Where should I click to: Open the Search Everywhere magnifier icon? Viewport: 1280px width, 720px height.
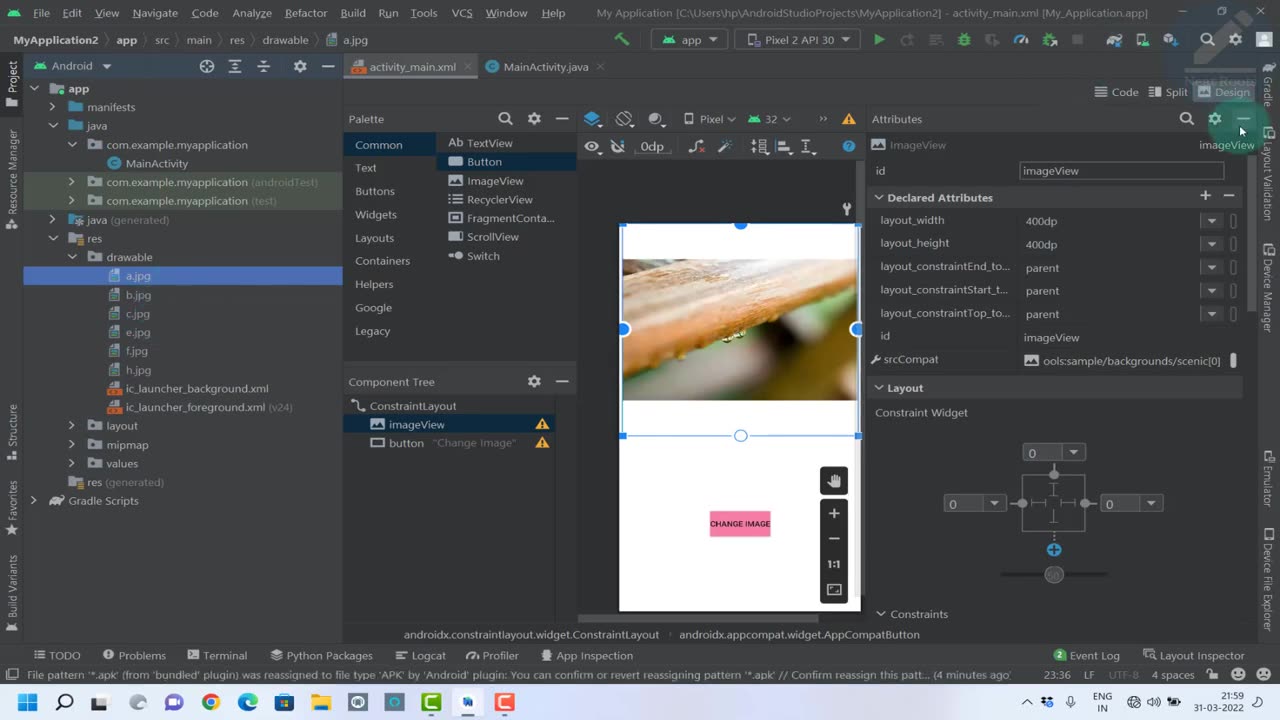pos(1207,40)
